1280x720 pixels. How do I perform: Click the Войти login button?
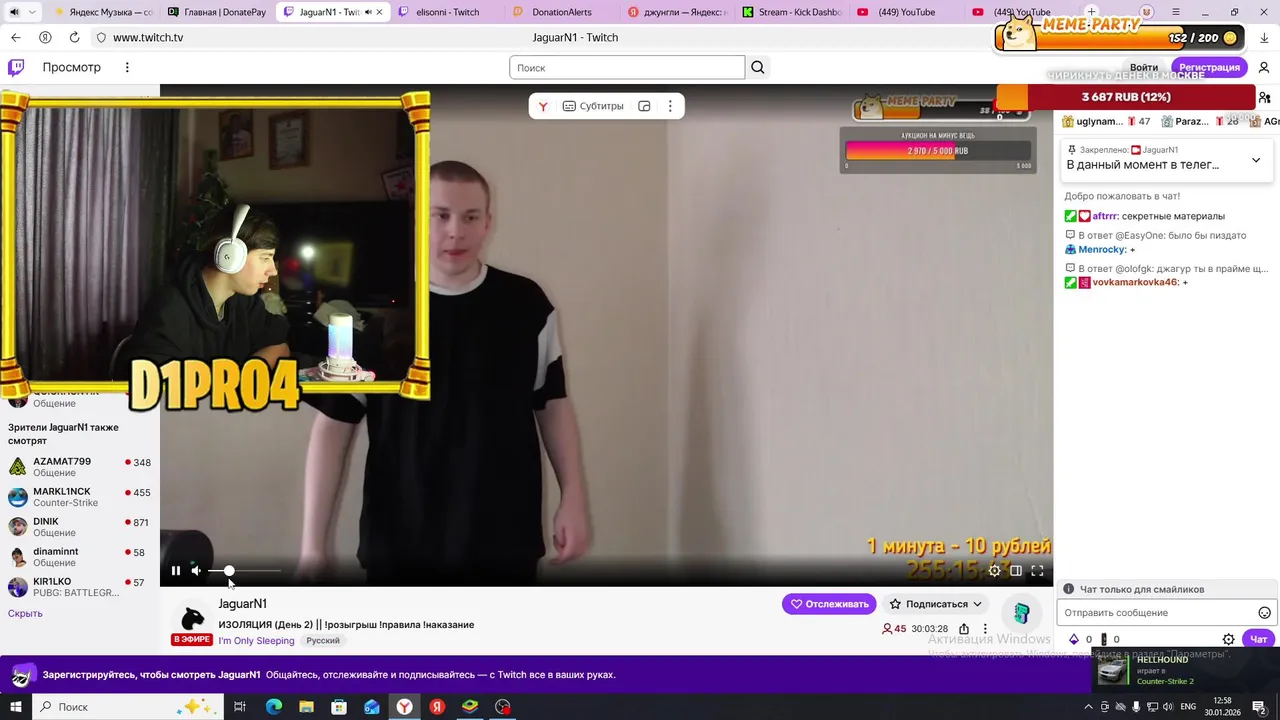pyautogui.click(x=1144, y=67)
